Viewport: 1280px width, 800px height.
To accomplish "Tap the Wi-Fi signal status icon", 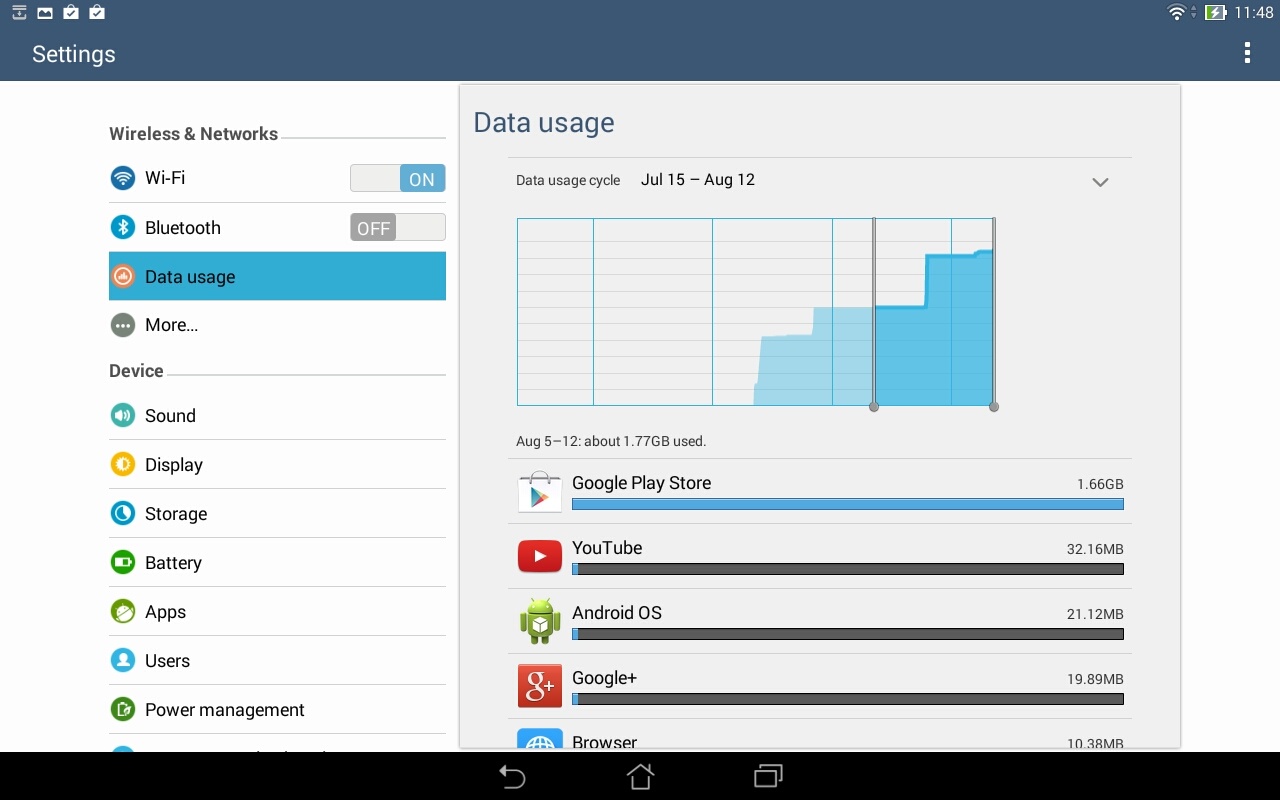I will (1177, 12).
